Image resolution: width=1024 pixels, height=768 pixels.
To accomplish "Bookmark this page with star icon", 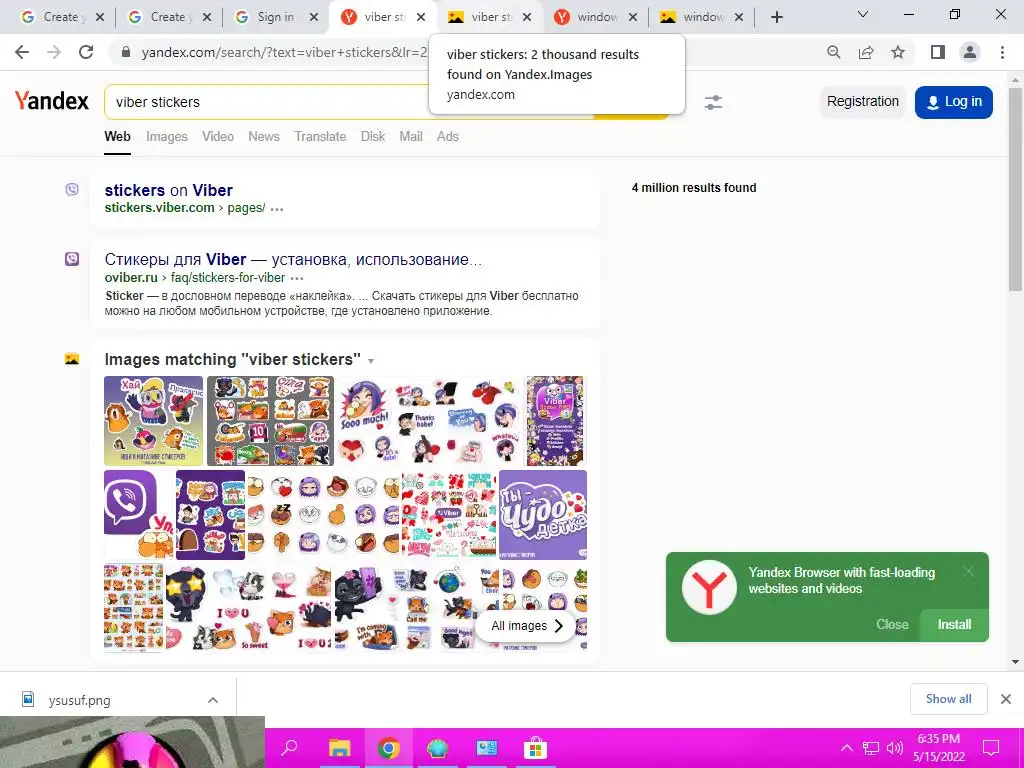I will coord(898,52).
